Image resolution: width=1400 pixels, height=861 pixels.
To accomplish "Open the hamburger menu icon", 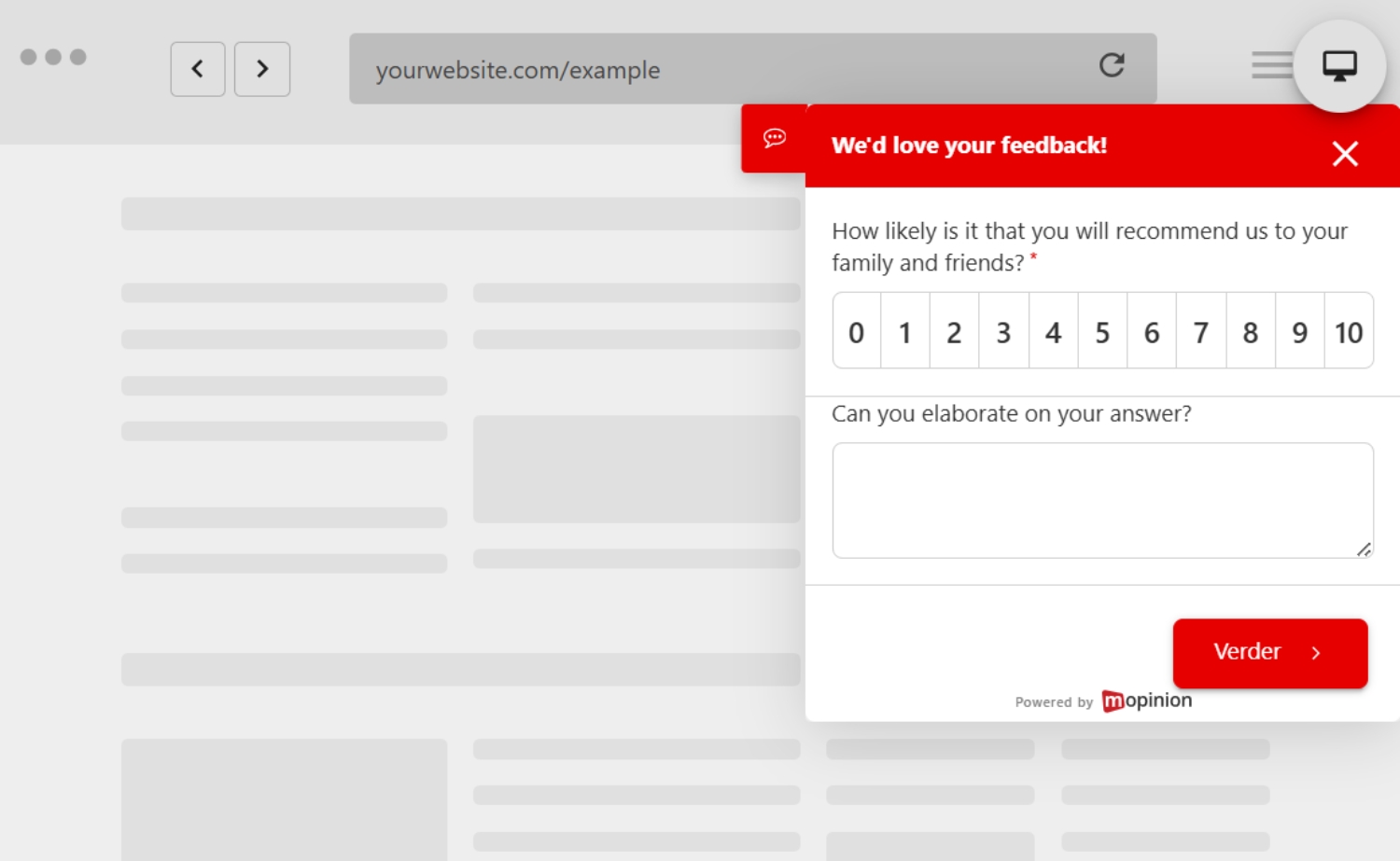I will pyautogui.click(x=1271, y=65).
